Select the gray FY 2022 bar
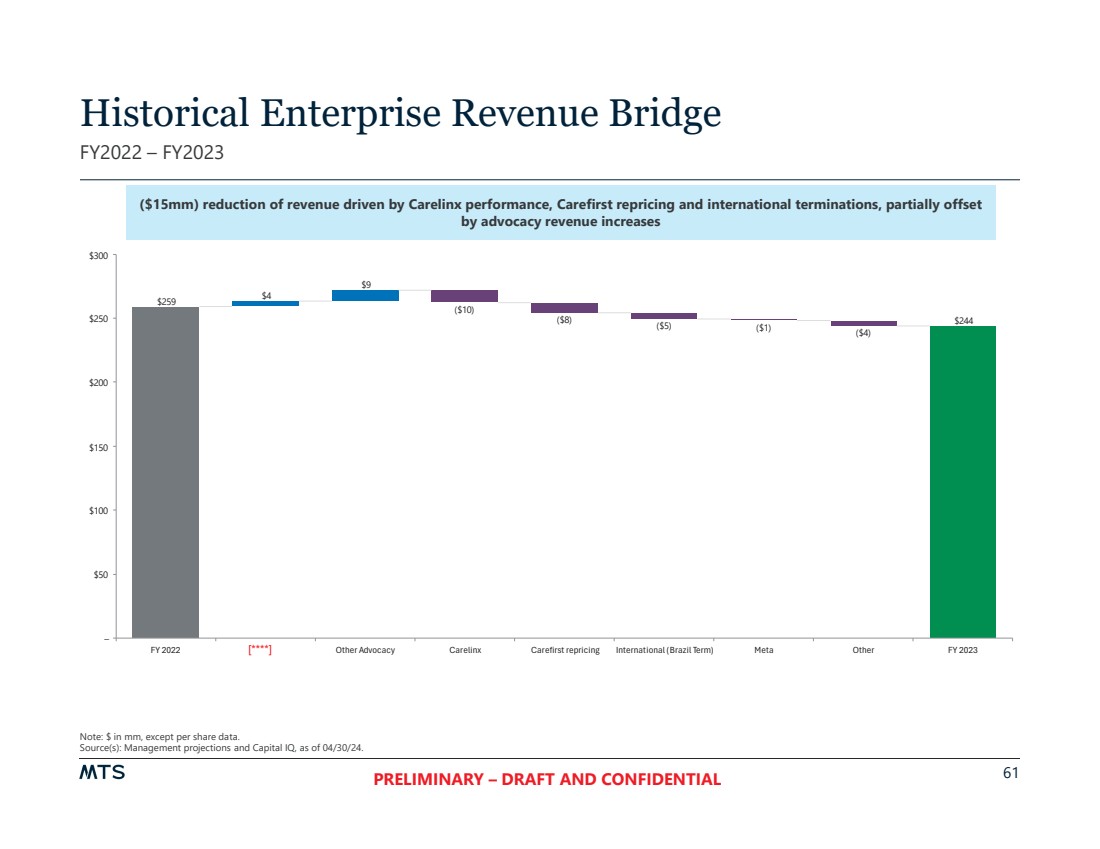 tap(165, 471)
